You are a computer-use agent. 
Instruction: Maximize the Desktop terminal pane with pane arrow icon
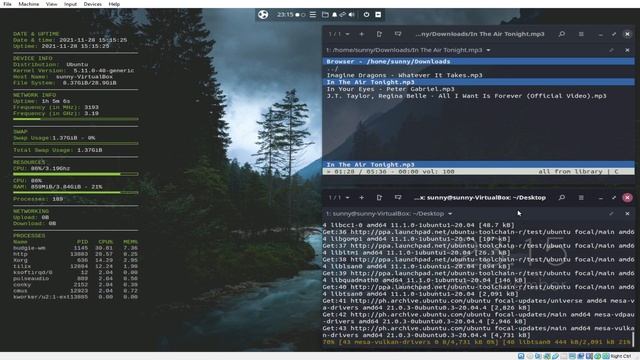pyautogui.click(x=611, y=214)
